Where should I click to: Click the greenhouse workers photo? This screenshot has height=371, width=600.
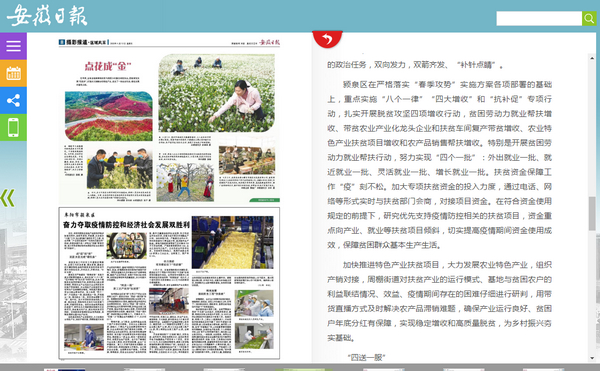[x=247, y=160]
